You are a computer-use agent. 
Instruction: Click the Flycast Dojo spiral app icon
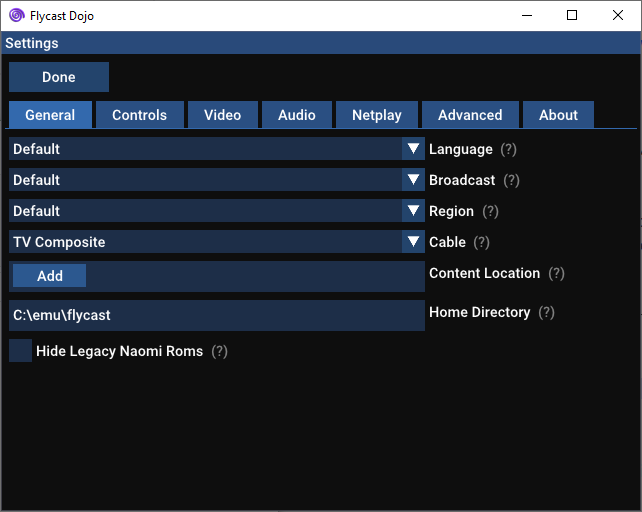(17, 16)
